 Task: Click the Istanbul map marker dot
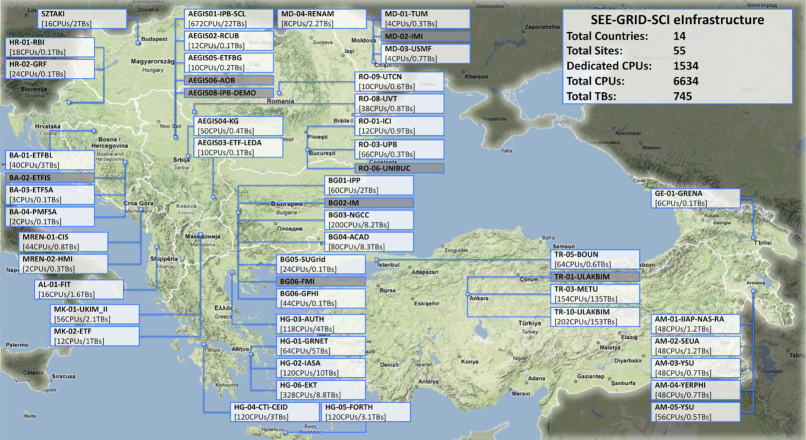click(x=376, y=260)
